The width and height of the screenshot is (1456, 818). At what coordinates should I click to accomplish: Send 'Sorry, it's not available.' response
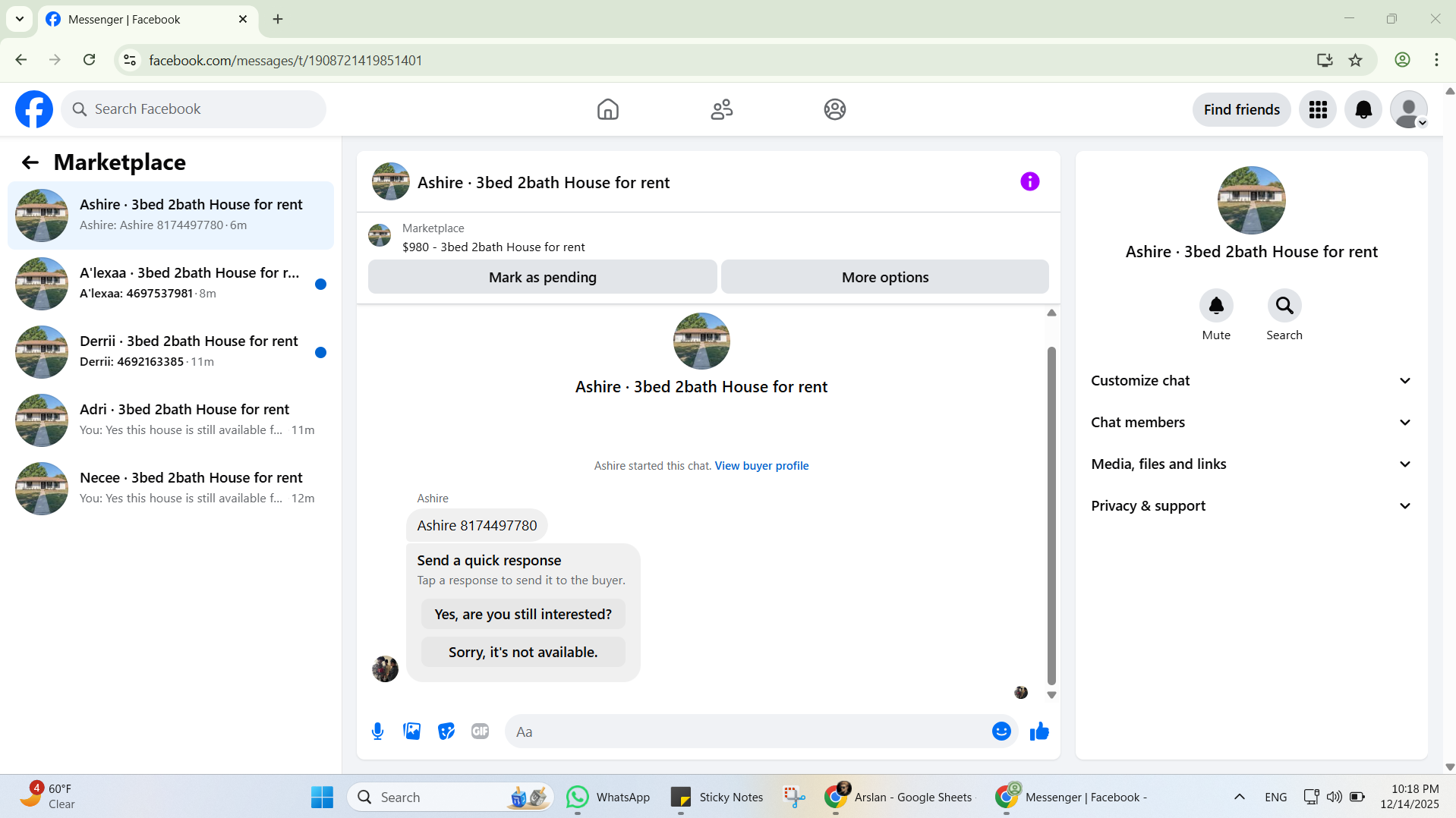click(523, 652)
